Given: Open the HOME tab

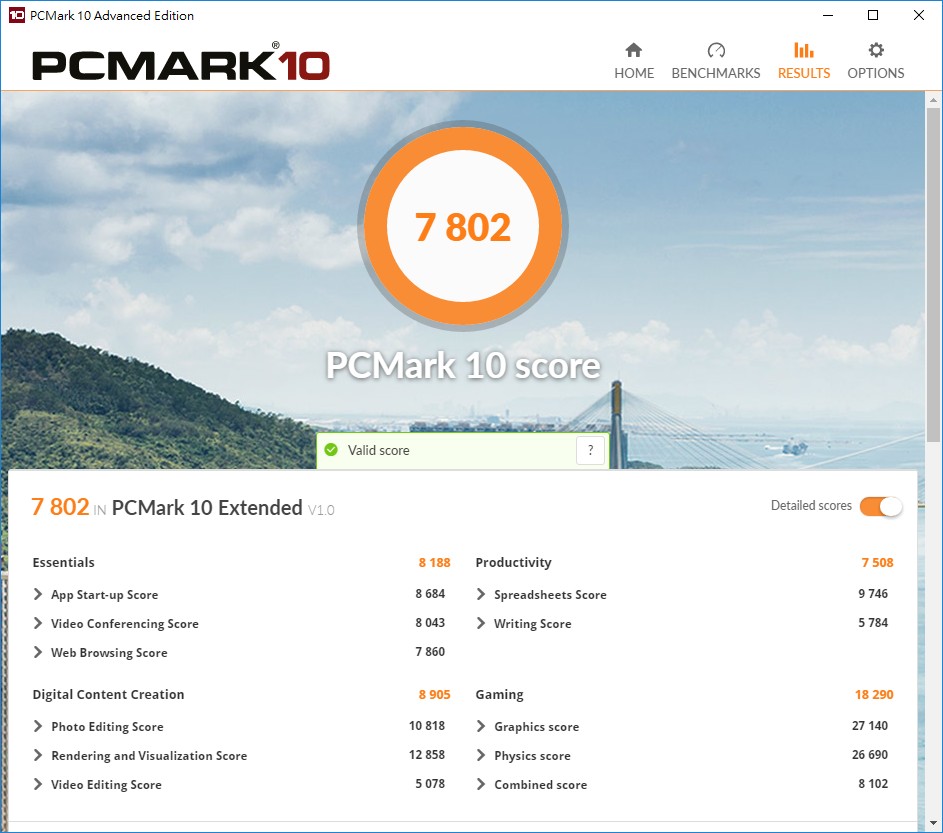Looking at the screenshot, I should click(634, 61).
